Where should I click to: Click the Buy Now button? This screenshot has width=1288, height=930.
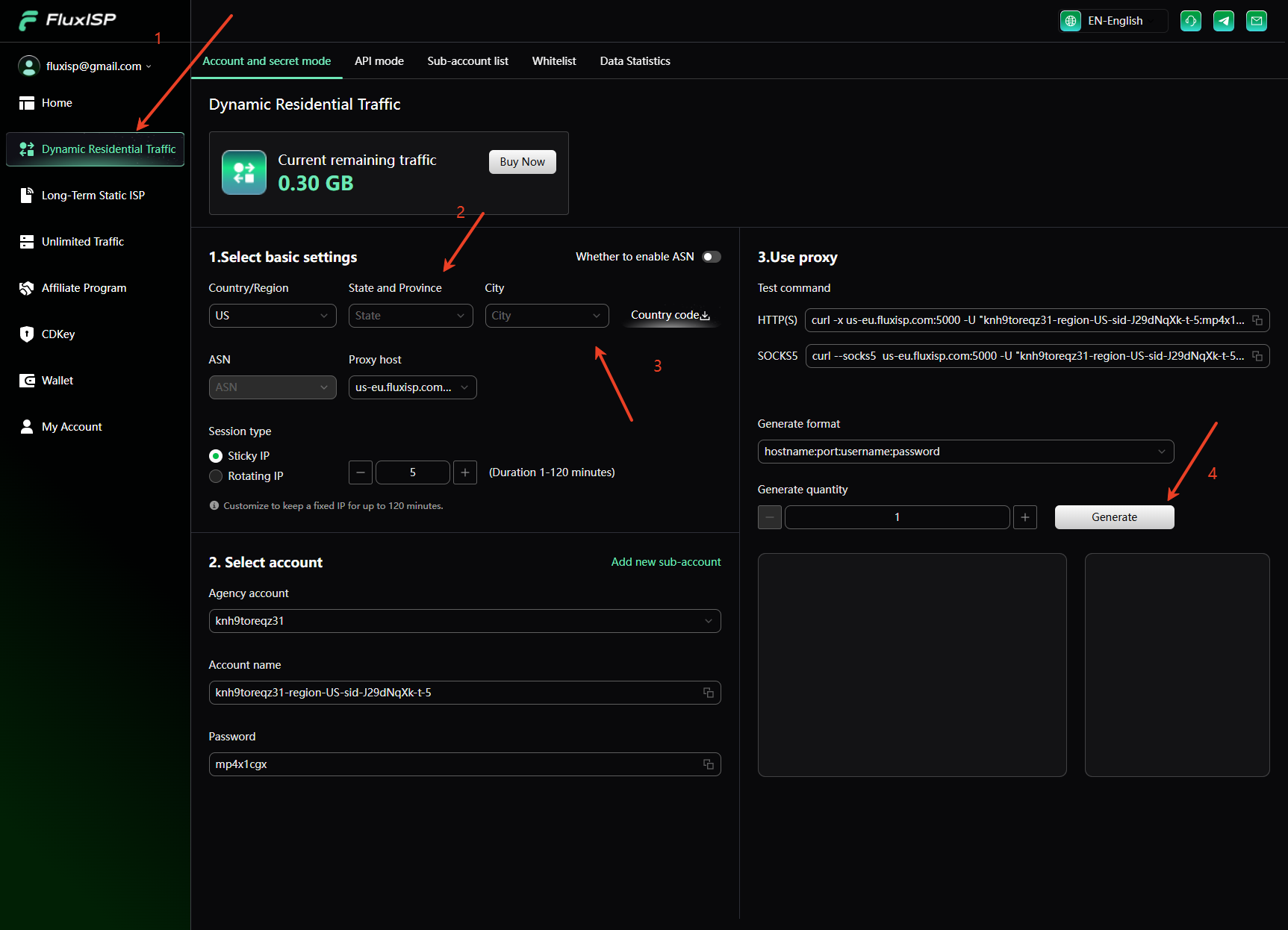[x=523, y=162]
